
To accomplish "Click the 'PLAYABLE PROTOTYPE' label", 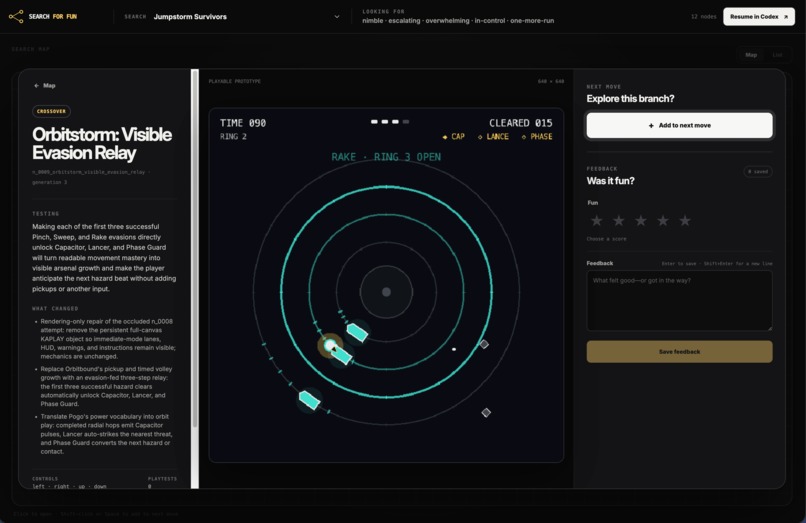I will point(234,81).
